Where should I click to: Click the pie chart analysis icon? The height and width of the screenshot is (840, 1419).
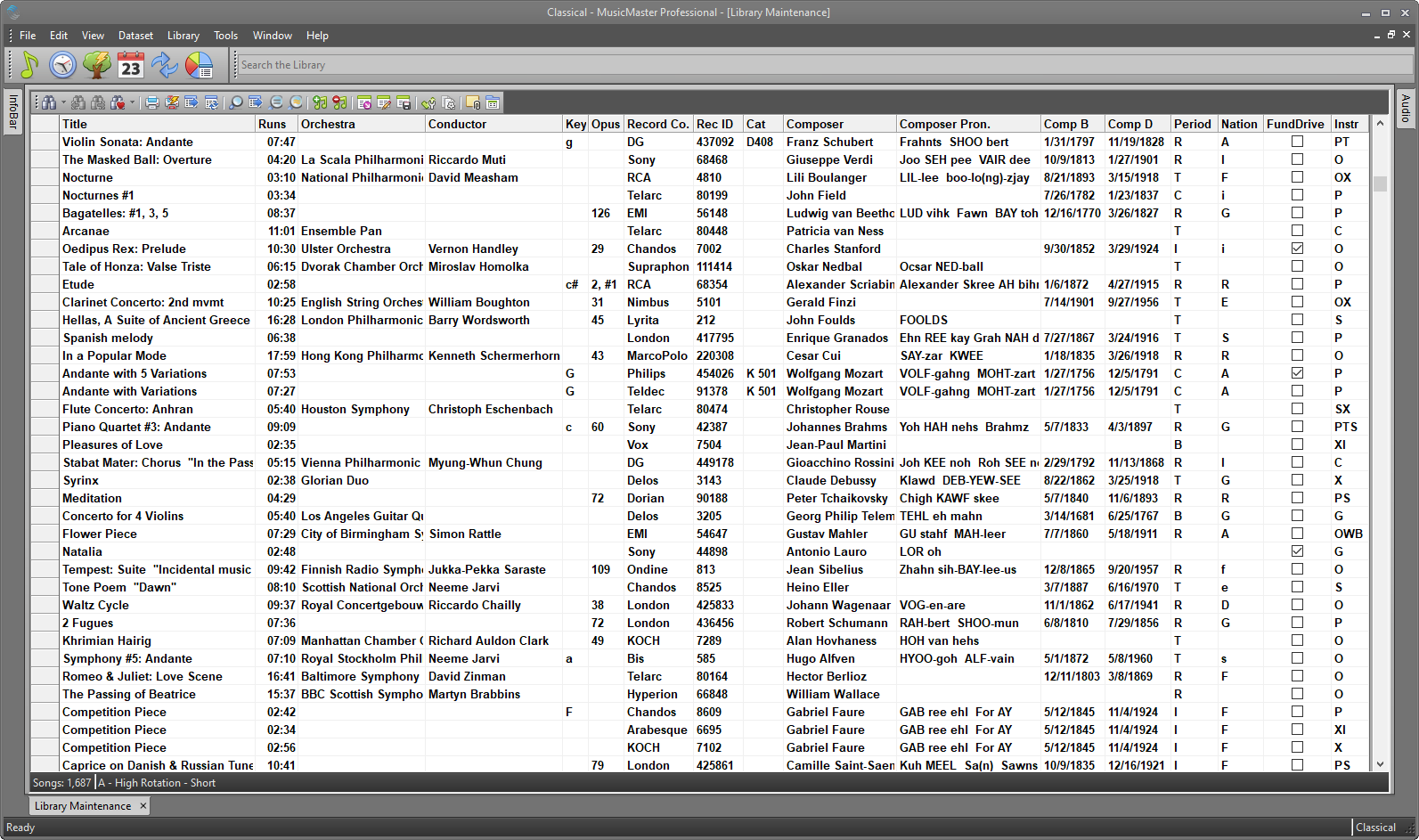pos(199,65)
